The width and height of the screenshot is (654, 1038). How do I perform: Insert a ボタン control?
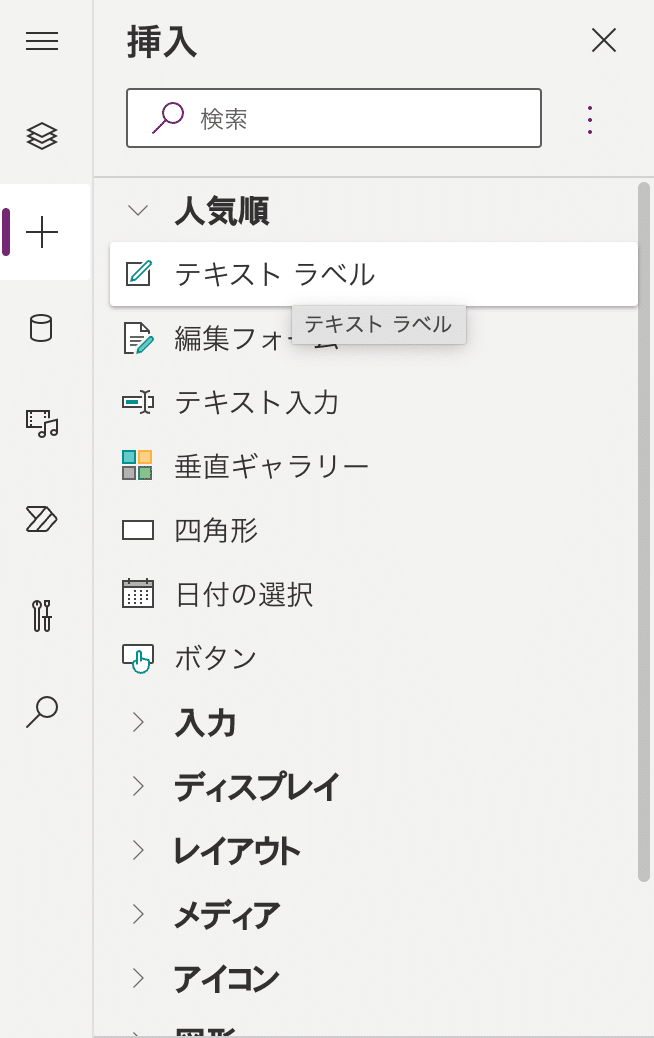click(x=216, y=657)
